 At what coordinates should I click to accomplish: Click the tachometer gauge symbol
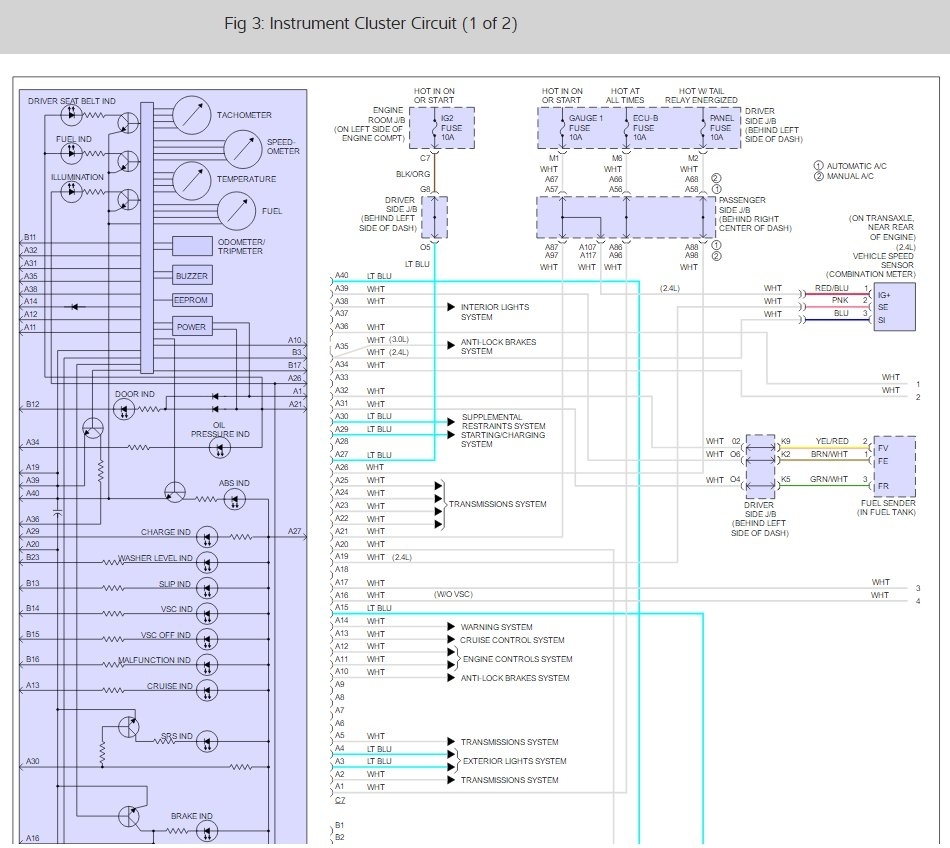192,115
